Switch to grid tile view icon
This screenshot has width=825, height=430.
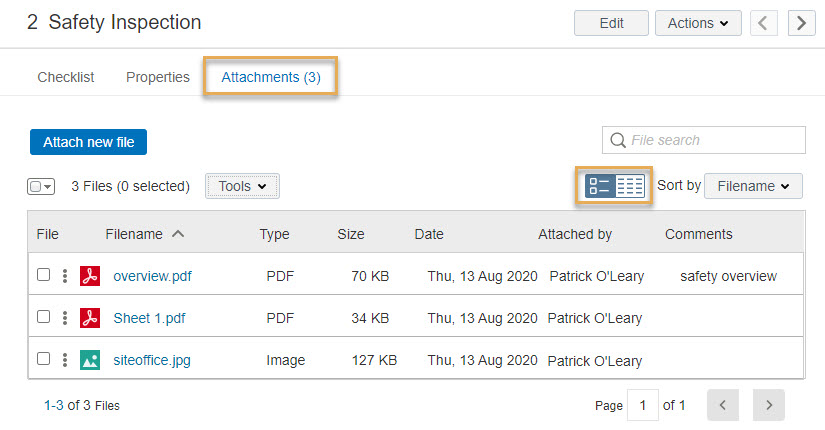pyautogui.click(x=630, y=186)
